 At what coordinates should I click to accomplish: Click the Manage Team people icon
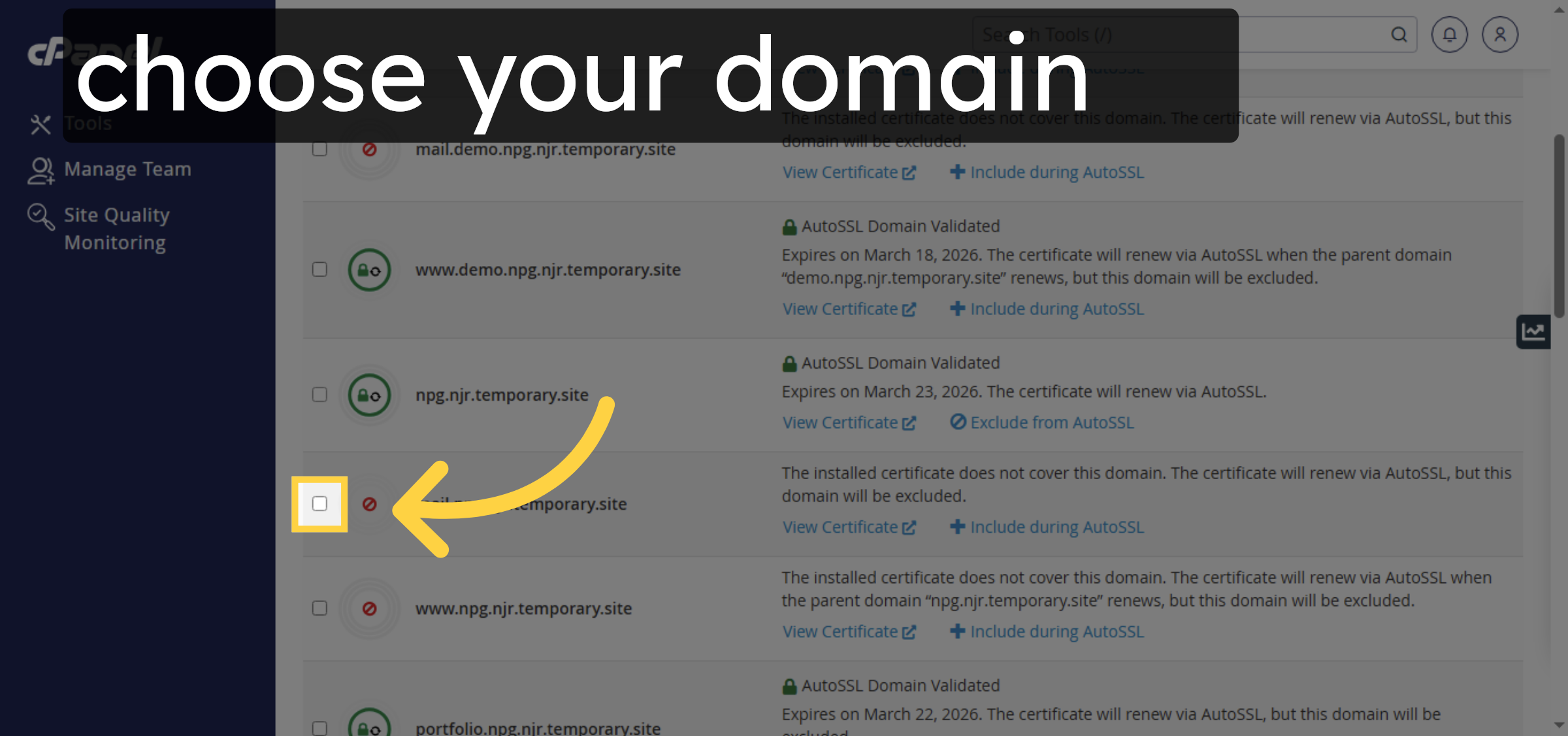tap(41, 169)
